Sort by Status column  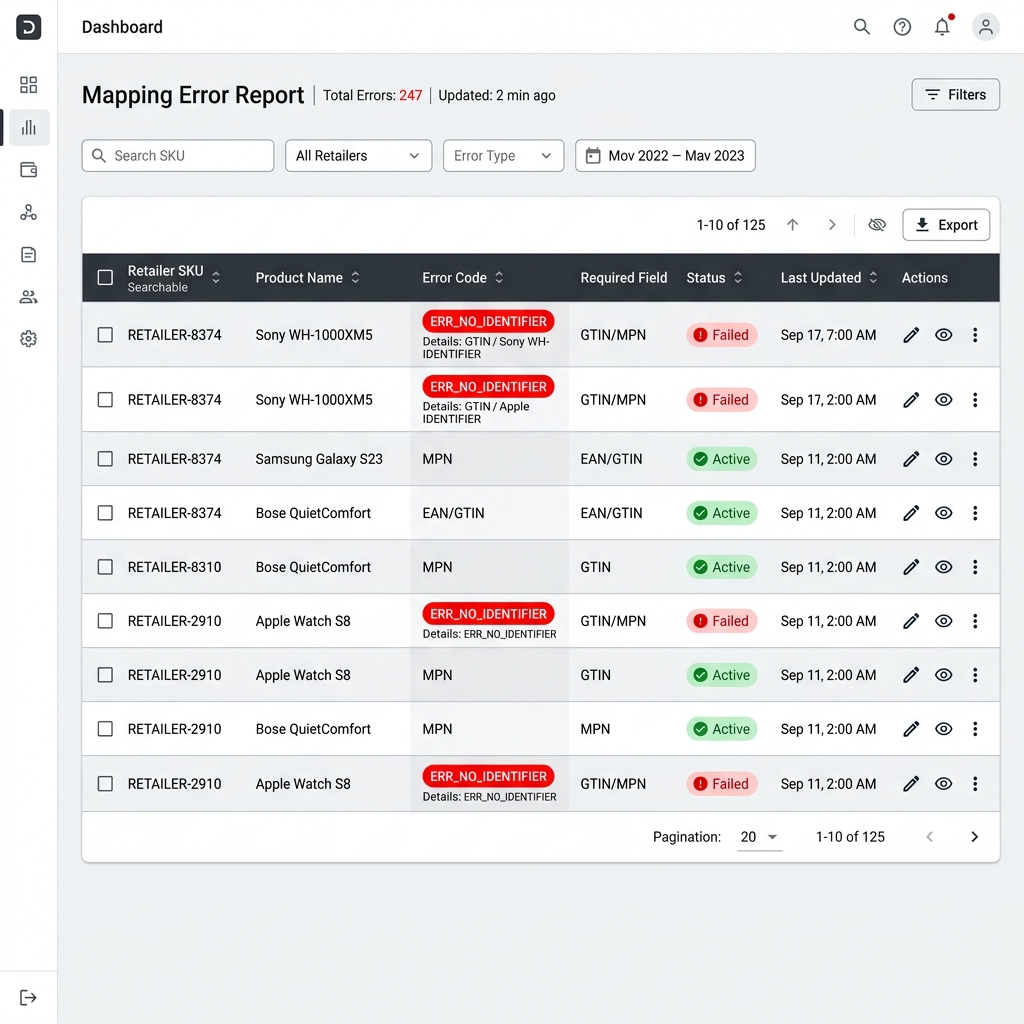coord(738,278)
